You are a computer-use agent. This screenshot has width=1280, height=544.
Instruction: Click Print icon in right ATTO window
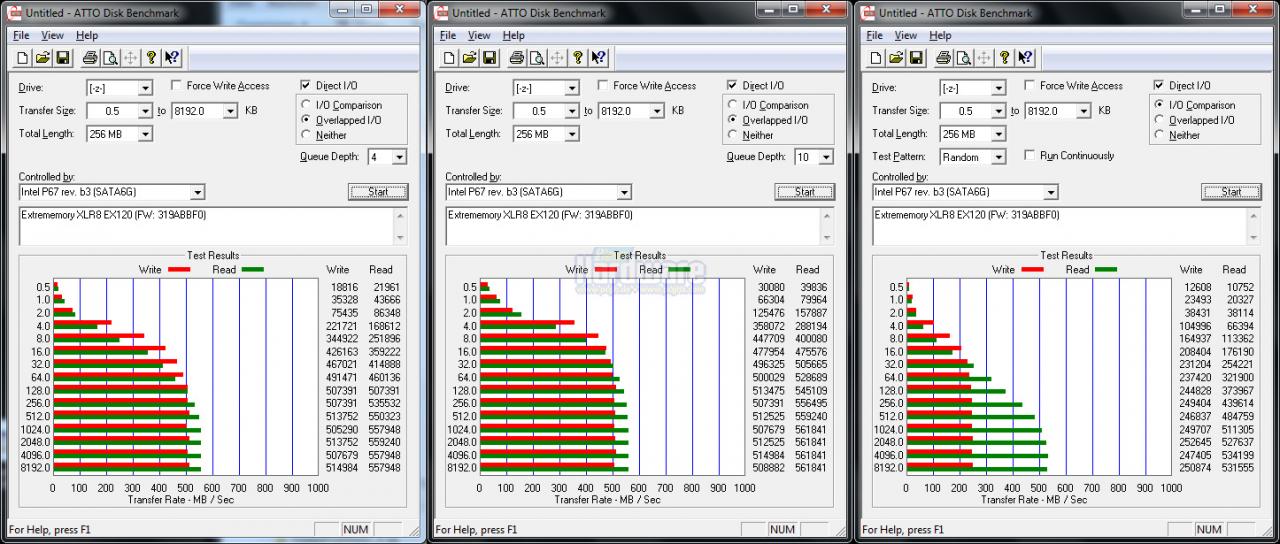click(x=944, y=58)
